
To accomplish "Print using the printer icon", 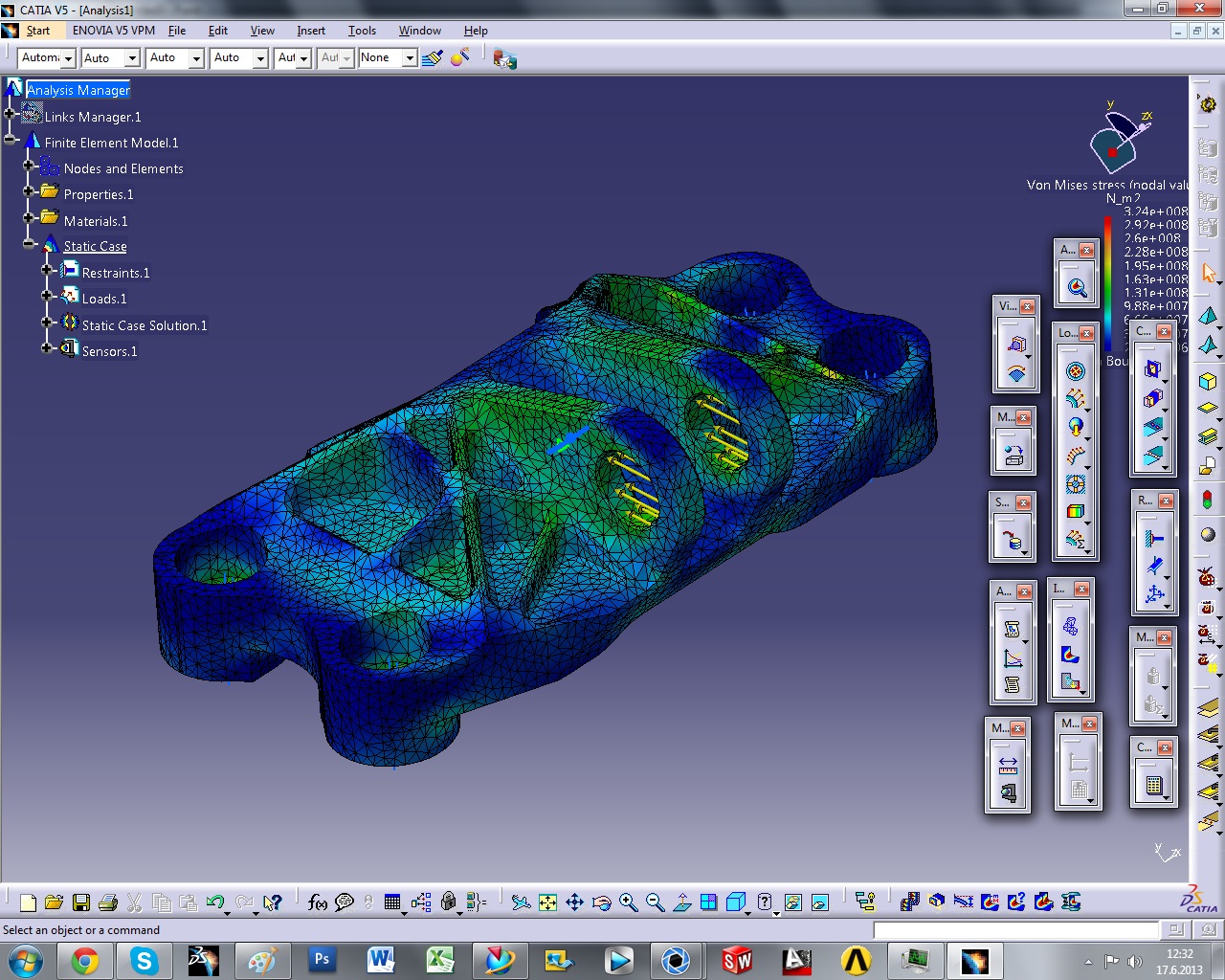I will pyautogui.click(x=108, y=902).
